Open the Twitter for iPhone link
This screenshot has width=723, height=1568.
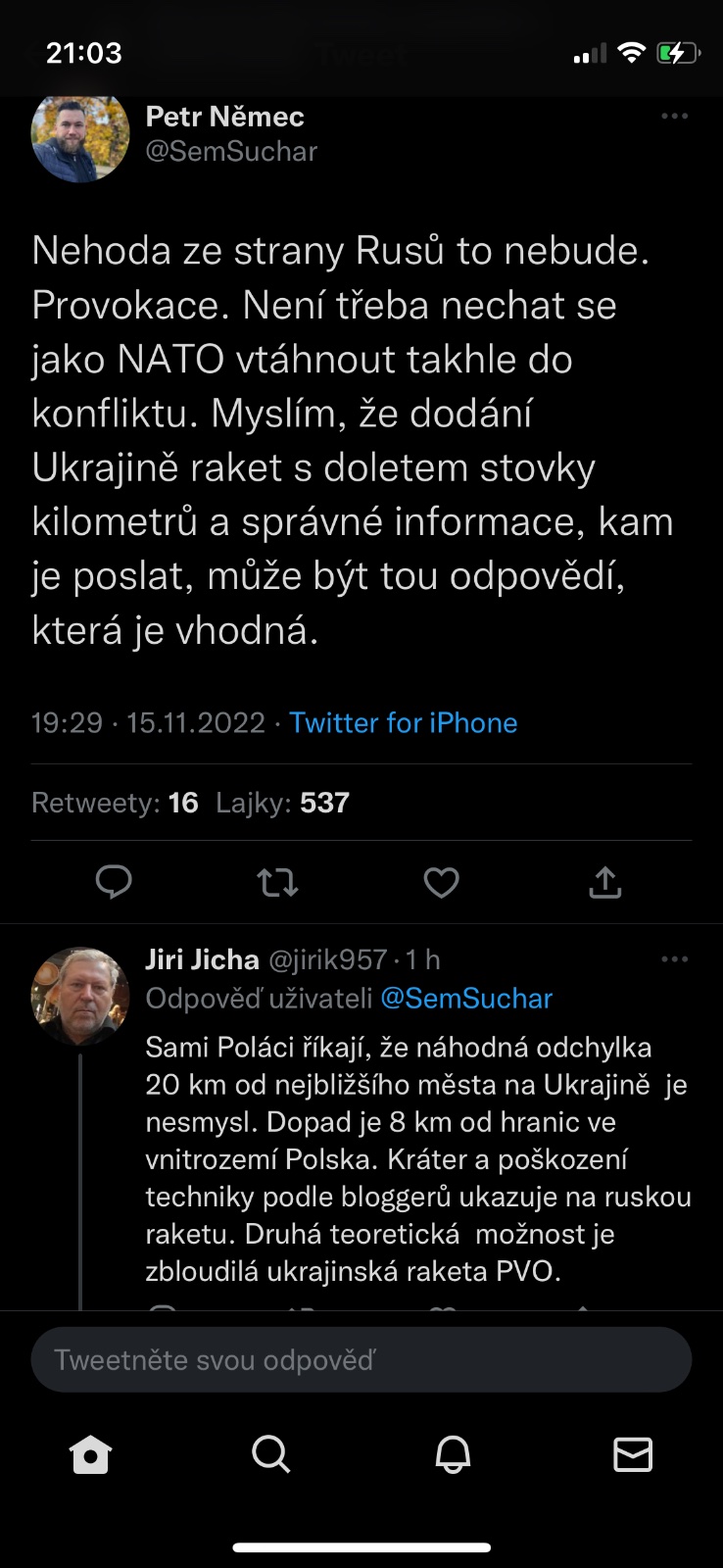click(x=403, y=723)
